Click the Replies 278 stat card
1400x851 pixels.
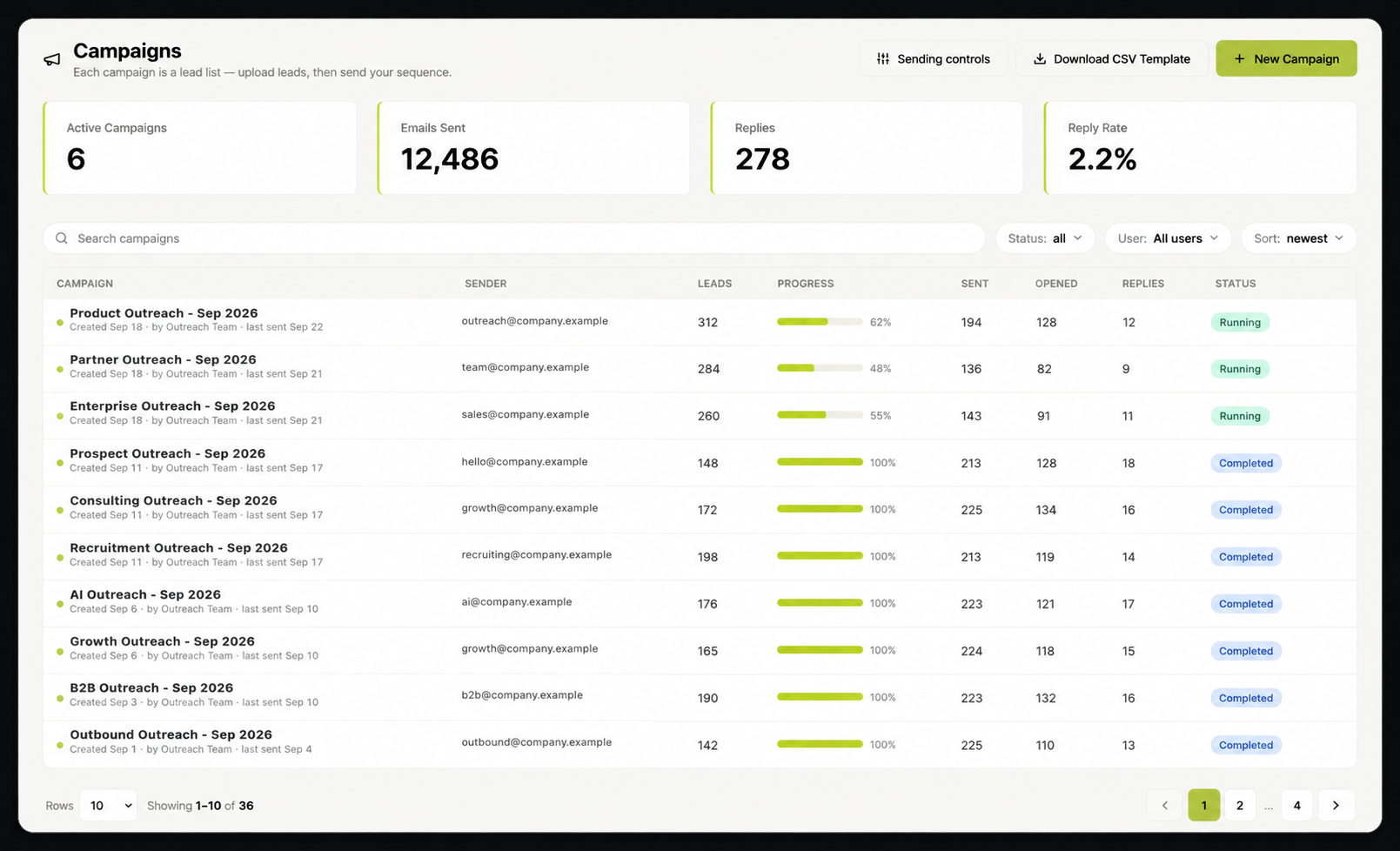867,148
